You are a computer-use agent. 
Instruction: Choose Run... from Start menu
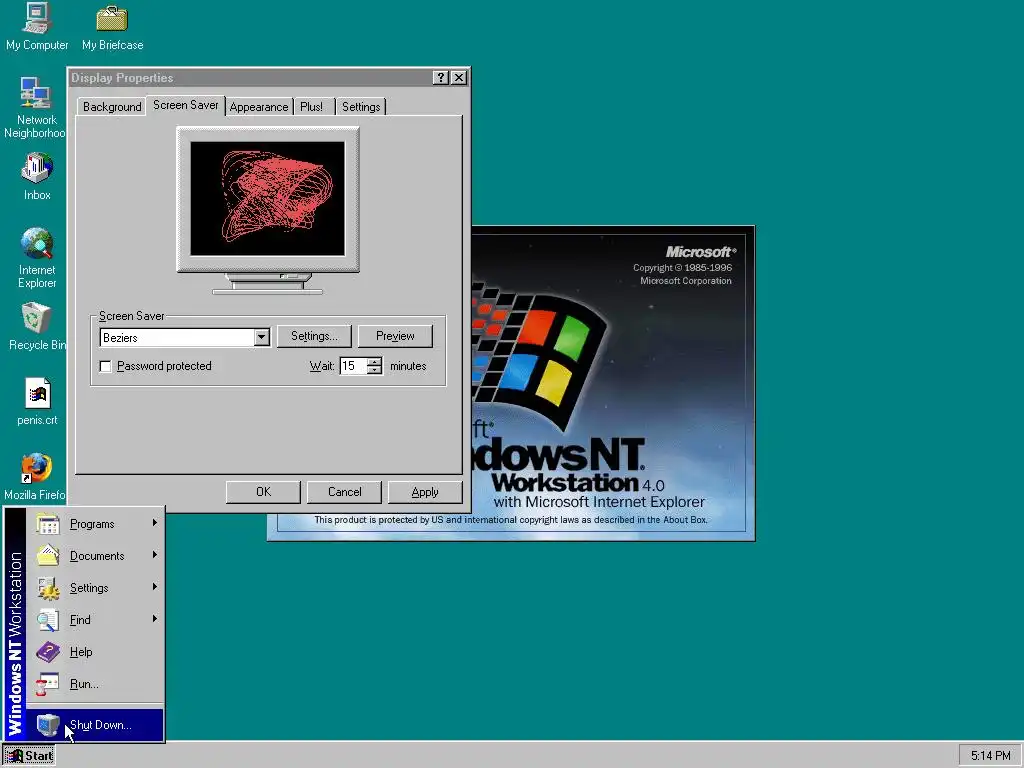[x=95, y=684]
